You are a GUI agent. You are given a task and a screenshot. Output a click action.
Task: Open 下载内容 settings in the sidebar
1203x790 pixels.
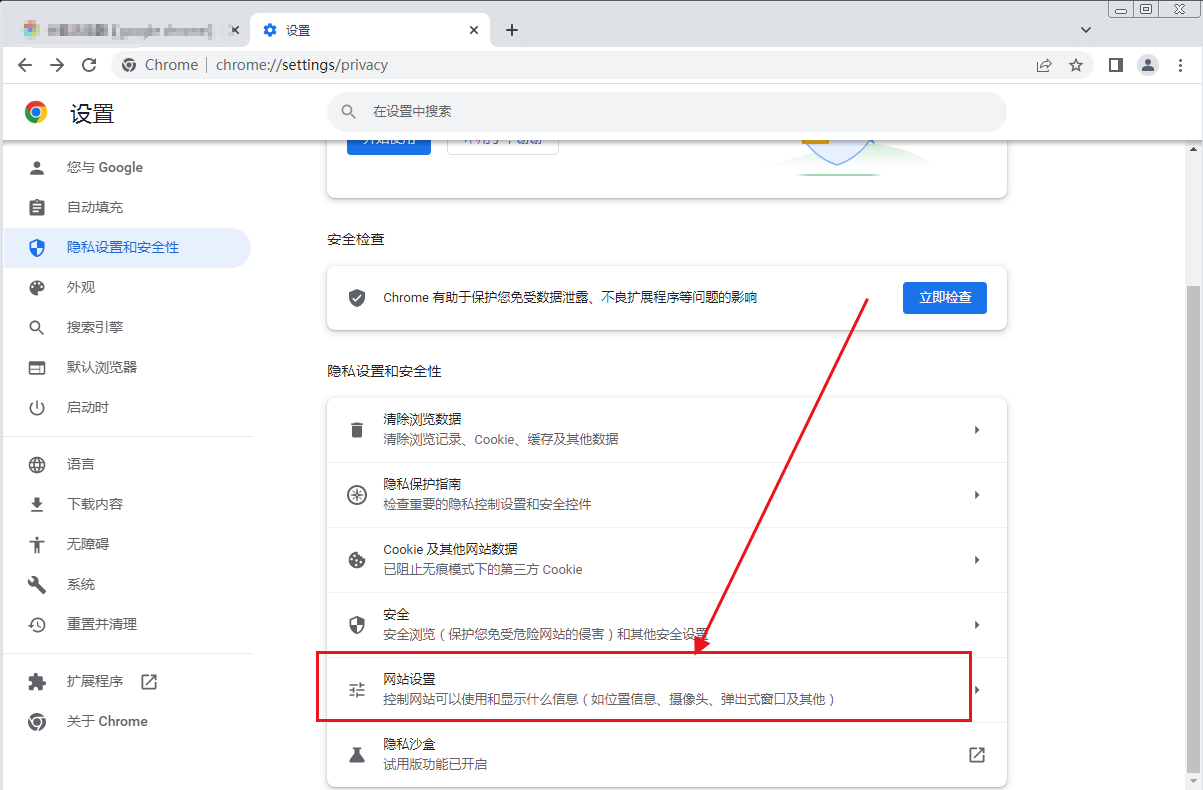coord(127,504)
